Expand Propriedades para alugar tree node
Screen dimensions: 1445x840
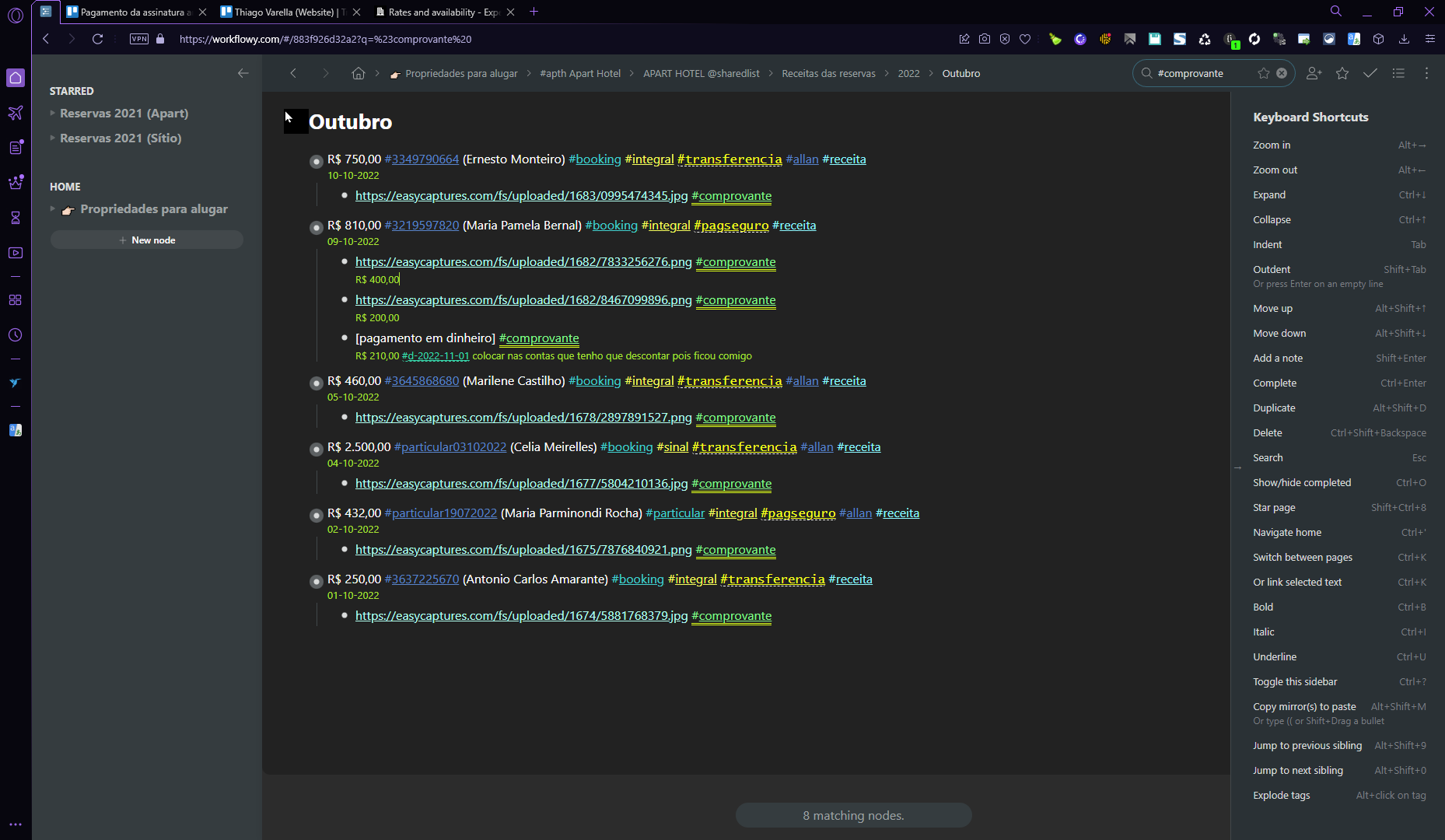click(52, 209)
